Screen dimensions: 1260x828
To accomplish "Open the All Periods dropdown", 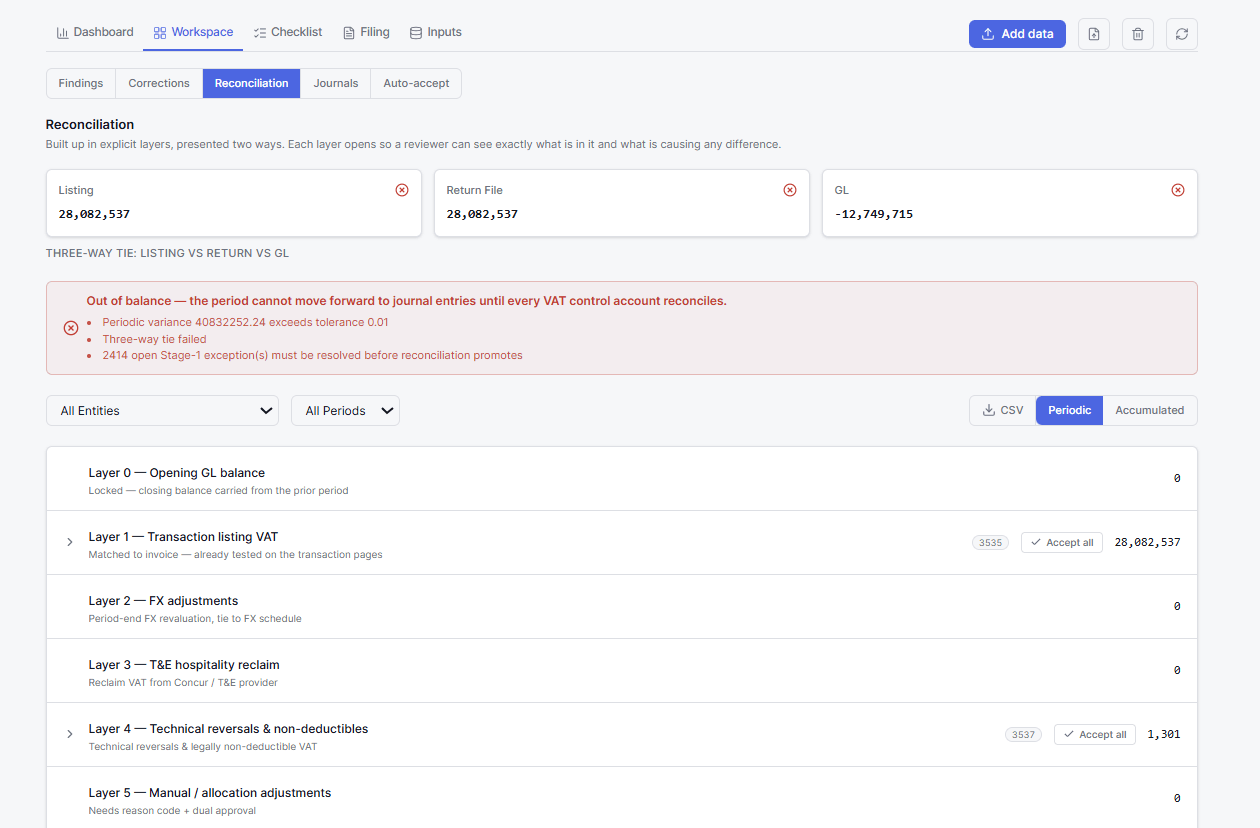I will click(x=345, y=411).
